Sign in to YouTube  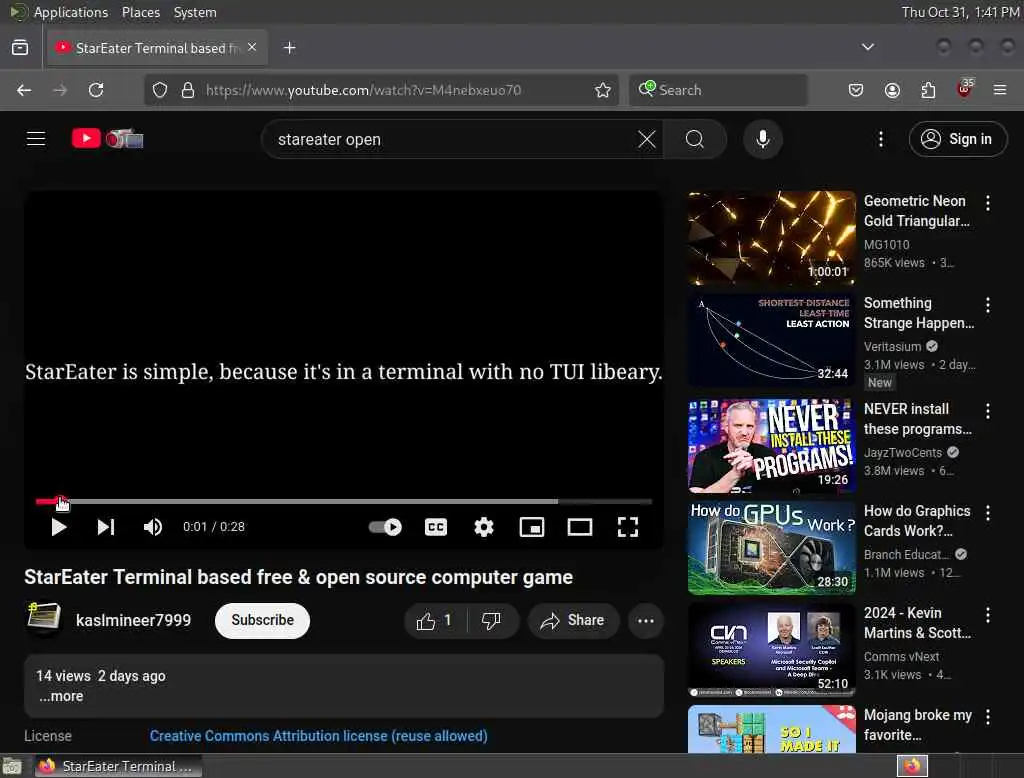[x=958, y=139]
